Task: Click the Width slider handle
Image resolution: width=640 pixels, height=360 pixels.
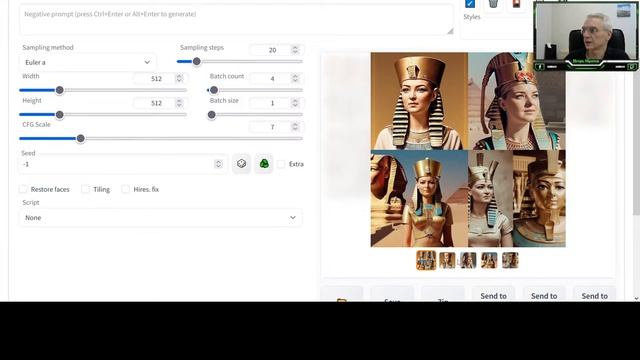Action: click(x=60, y=90)
